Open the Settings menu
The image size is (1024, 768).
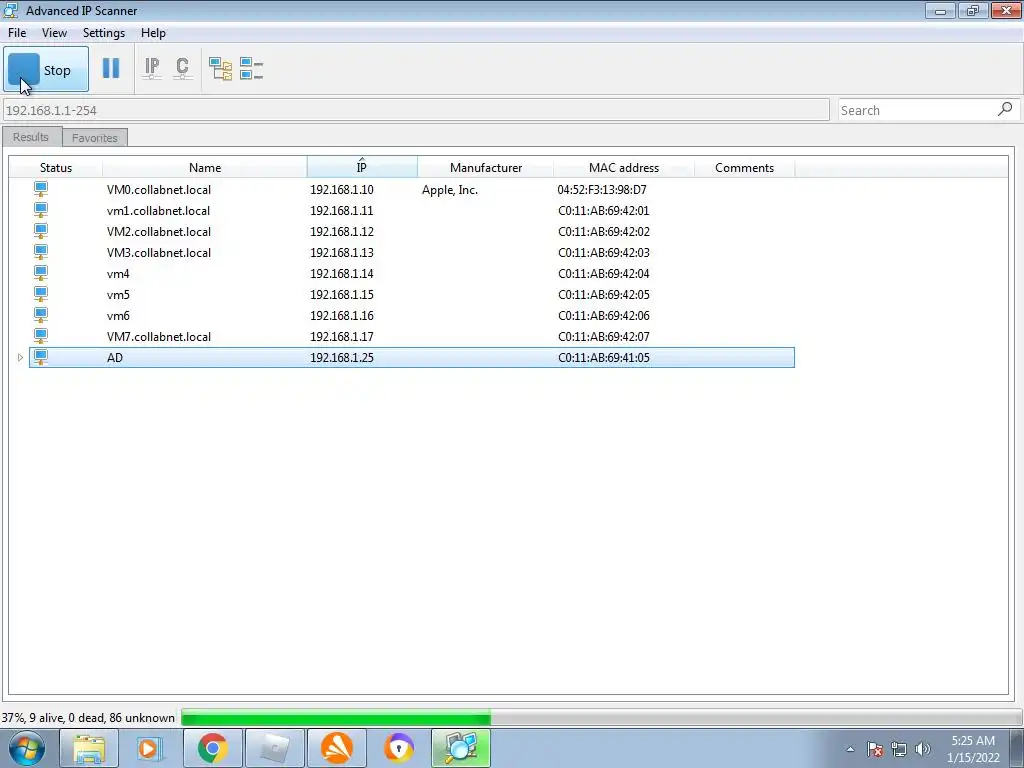click(104, 33)
